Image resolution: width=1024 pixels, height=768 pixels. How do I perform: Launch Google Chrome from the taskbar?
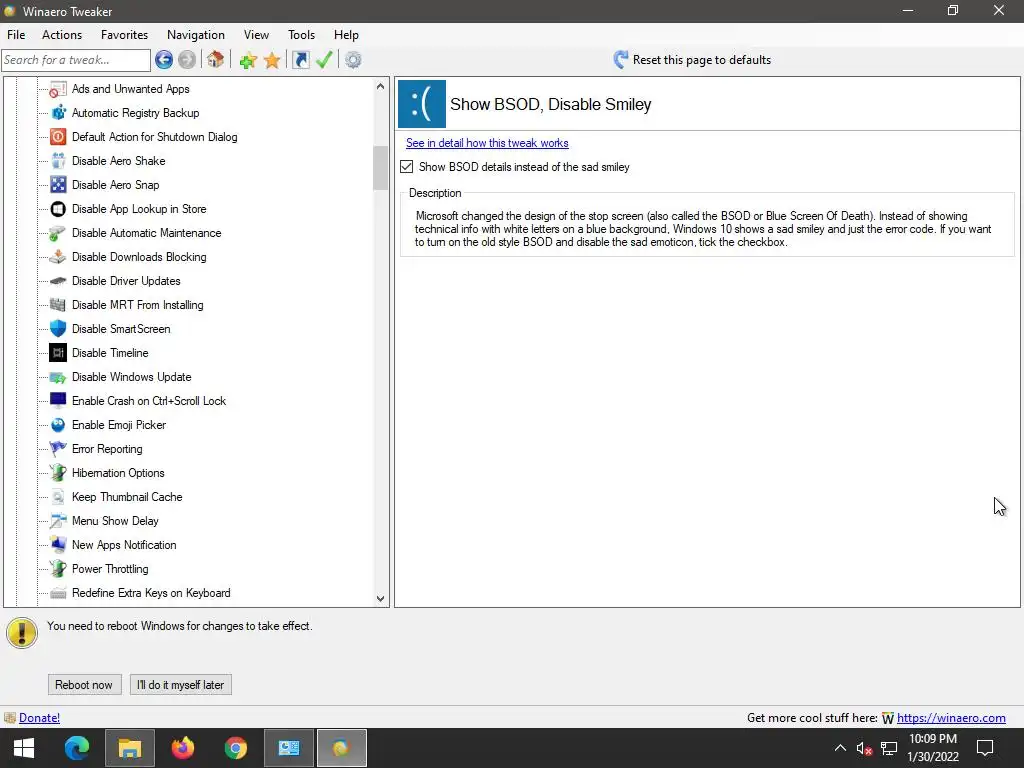(x=236, y=748)
